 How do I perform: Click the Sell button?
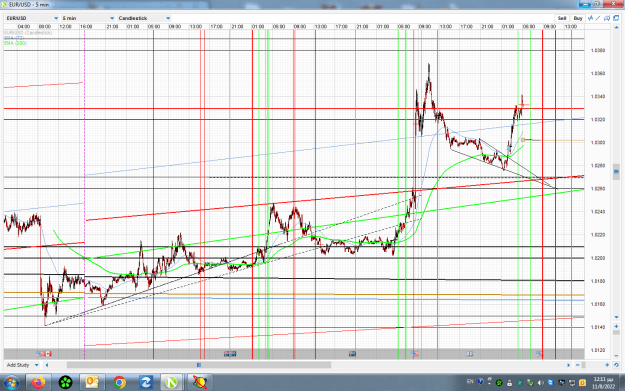point(562,18)
